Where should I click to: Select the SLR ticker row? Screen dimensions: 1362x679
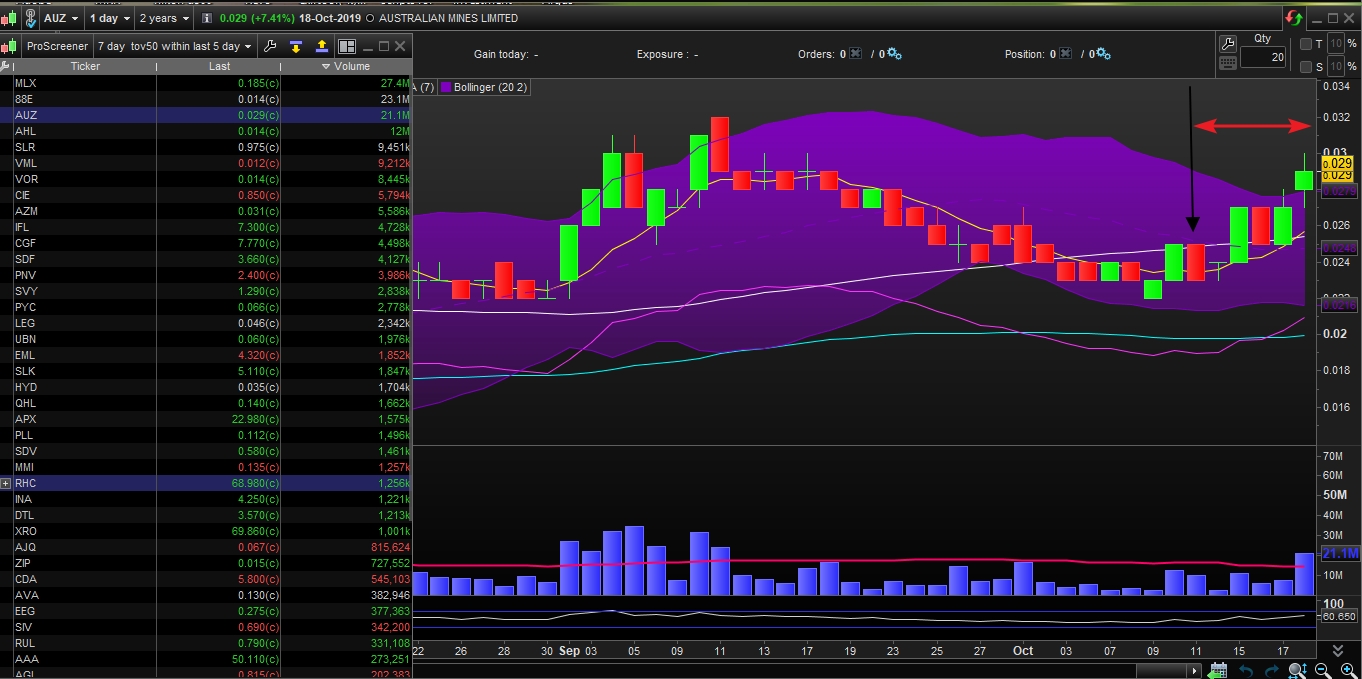(x=206, y=147)
